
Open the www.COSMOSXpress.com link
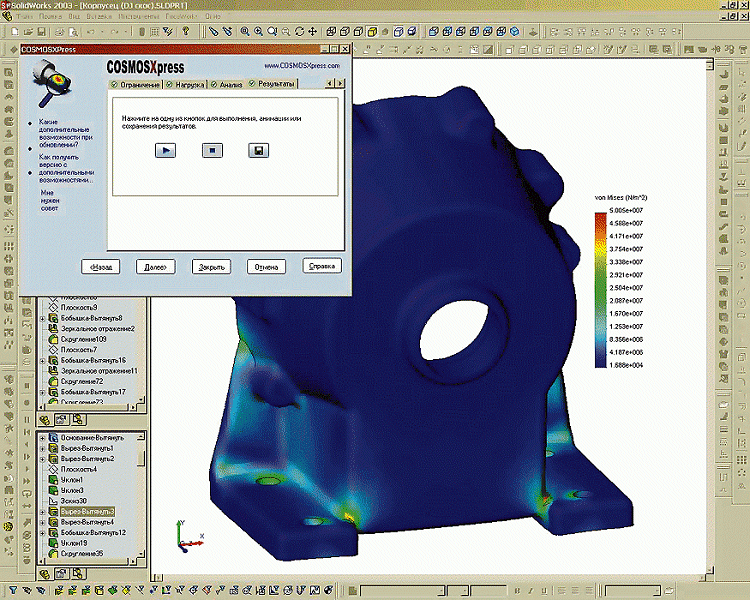tap(302, 66)
